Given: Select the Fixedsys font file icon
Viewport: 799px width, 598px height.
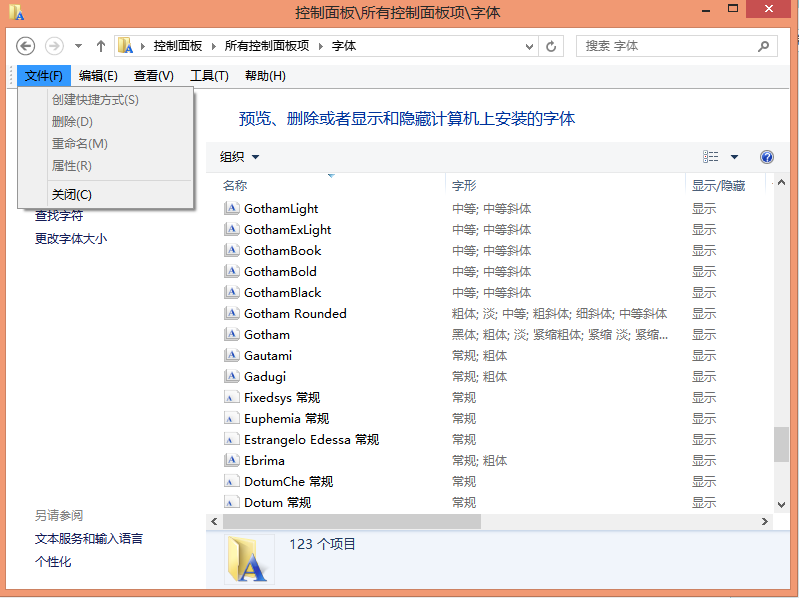Looking at the screenshot, I should pos(231,397).
